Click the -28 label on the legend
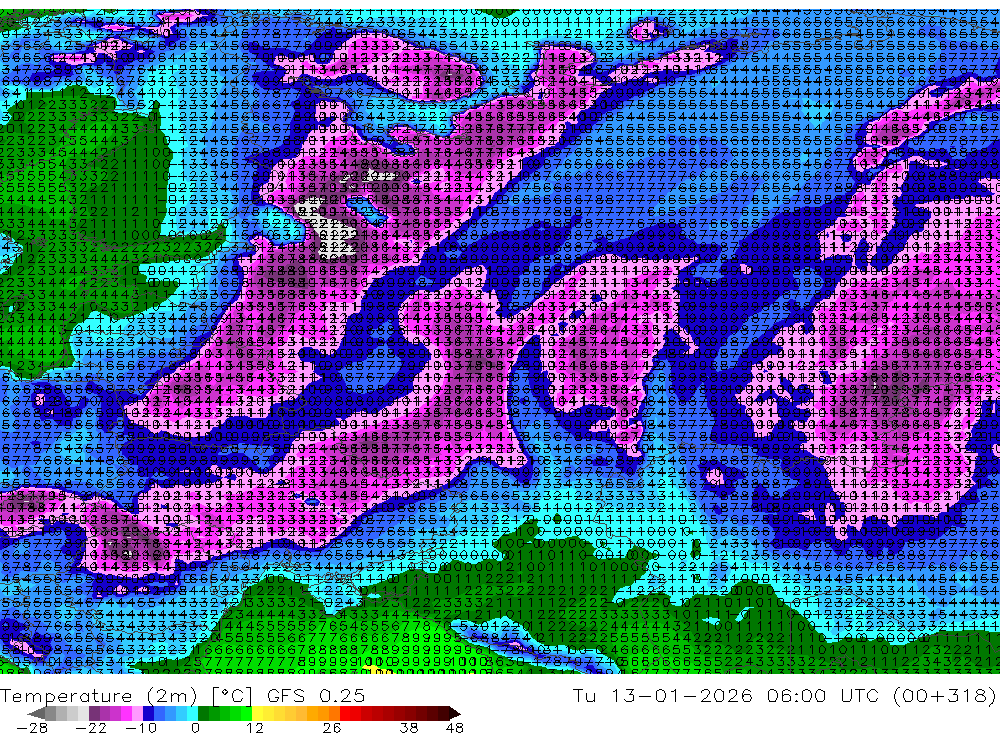1000x733 pixels. tap(32, 728)
